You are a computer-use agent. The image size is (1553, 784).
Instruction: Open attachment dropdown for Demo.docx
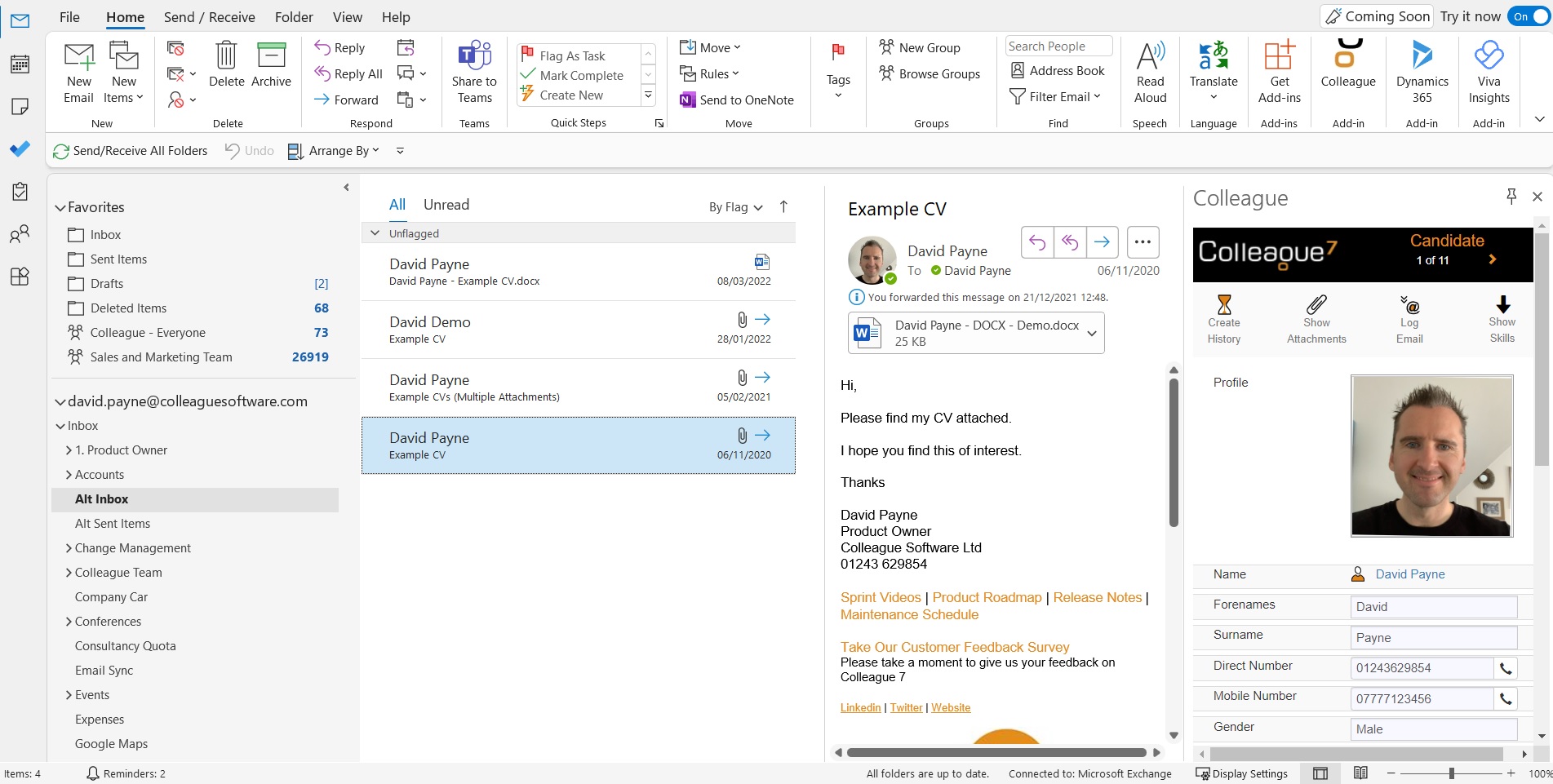point(1092,333)
